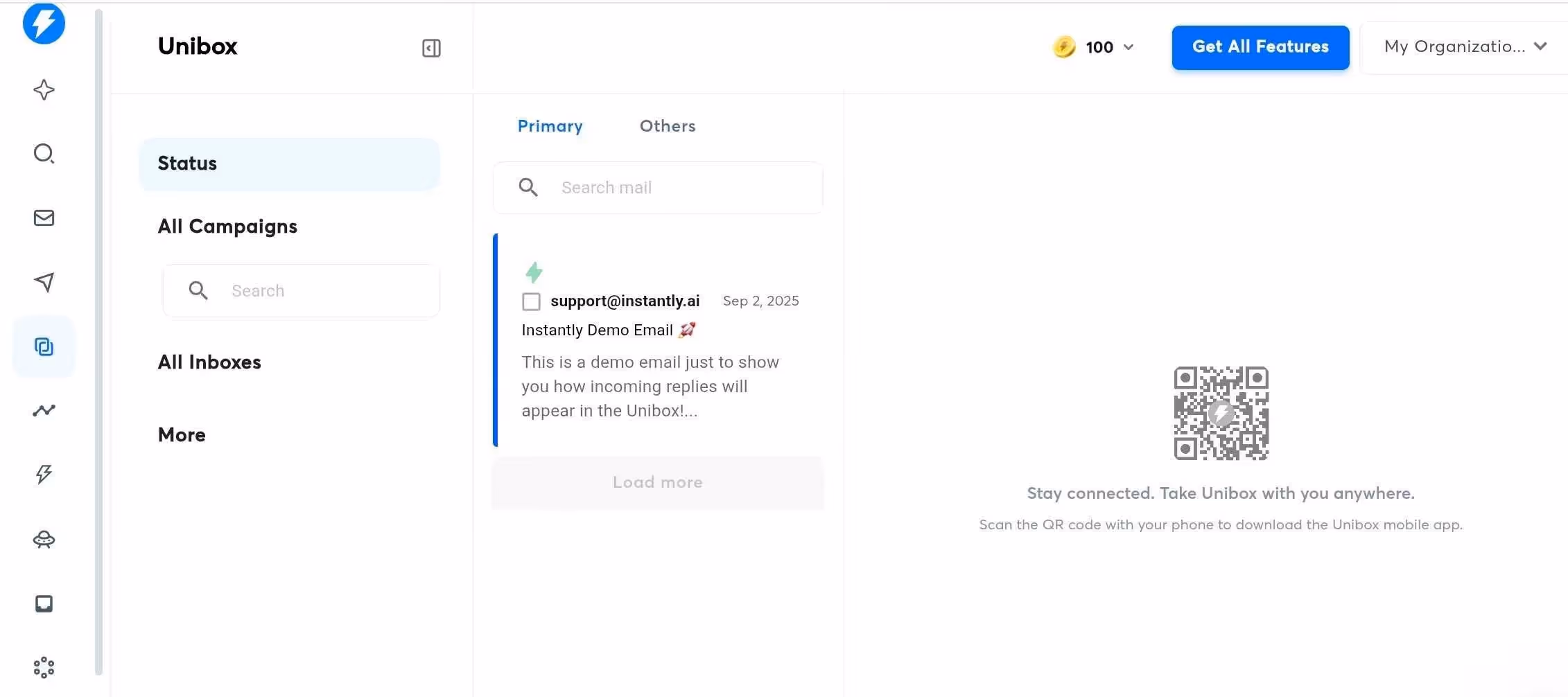Focus the campaigns Search input field
1568x697 pixels.
click(302, 291)
